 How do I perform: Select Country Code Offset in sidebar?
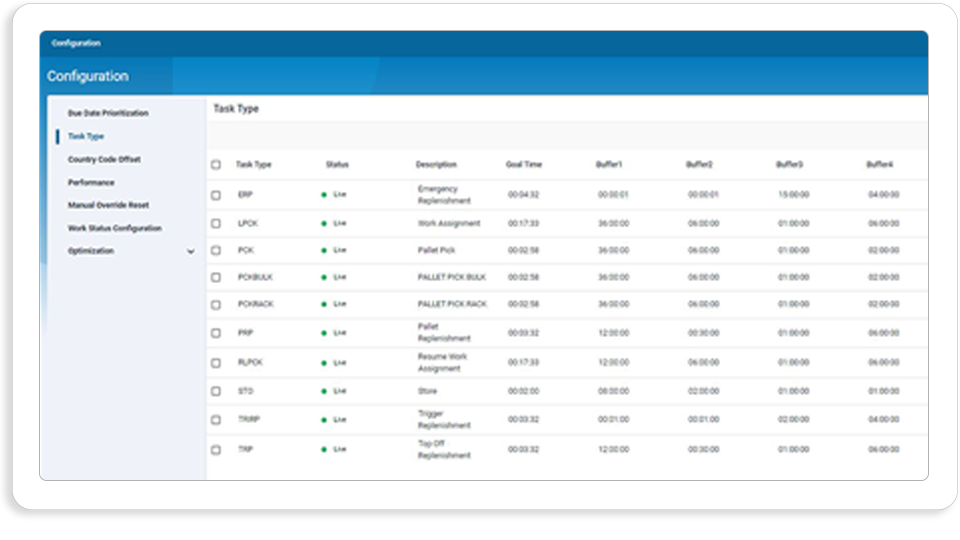(104, 159)
